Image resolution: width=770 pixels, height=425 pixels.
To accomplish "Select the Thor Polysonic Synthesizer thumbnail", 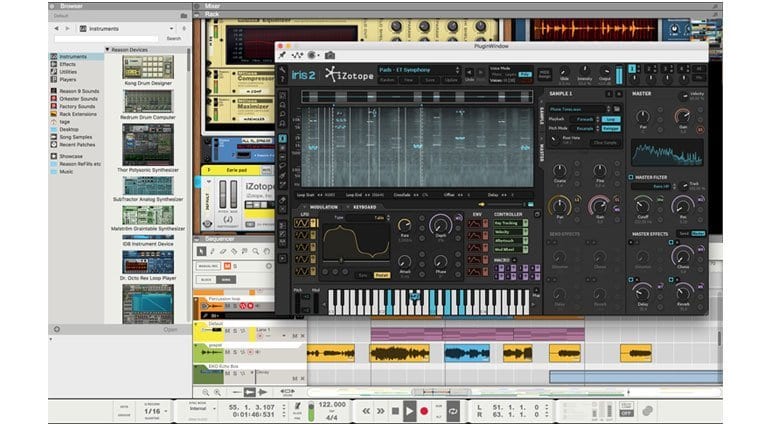I will pyautogui.click(x=148, y=144).
